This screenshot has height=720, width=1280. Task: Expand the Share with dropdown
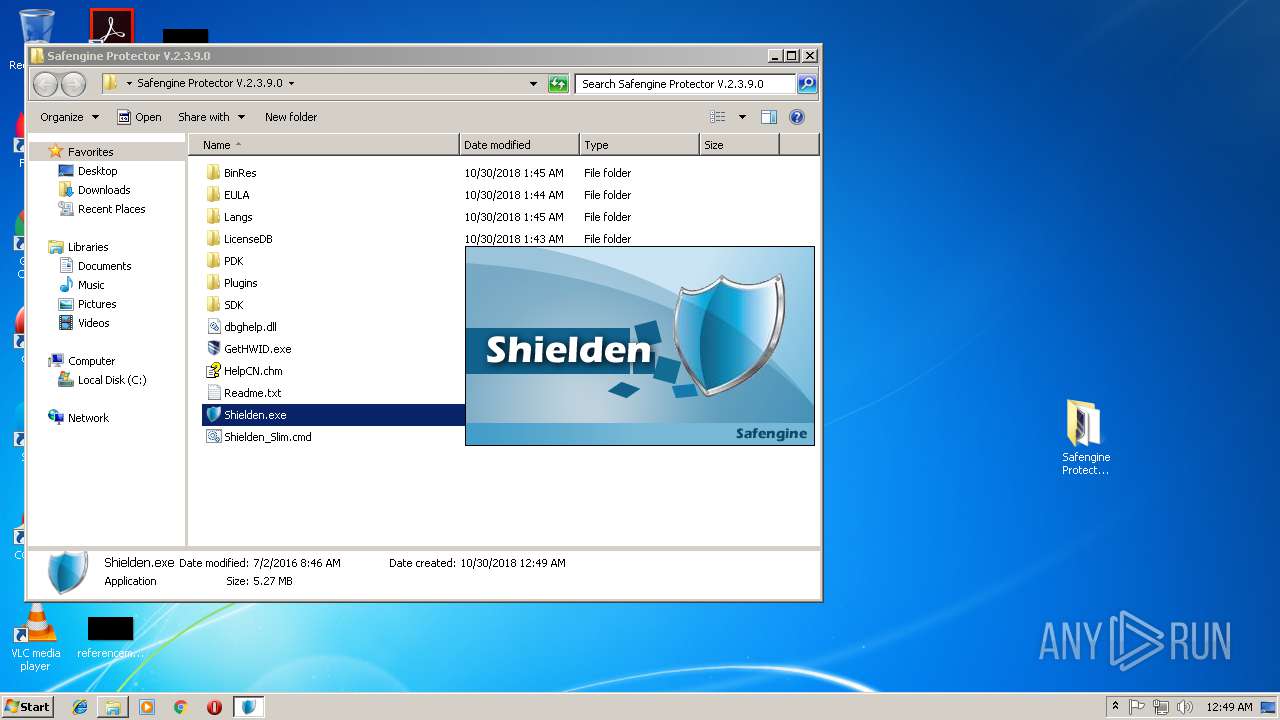coord(211,117)
